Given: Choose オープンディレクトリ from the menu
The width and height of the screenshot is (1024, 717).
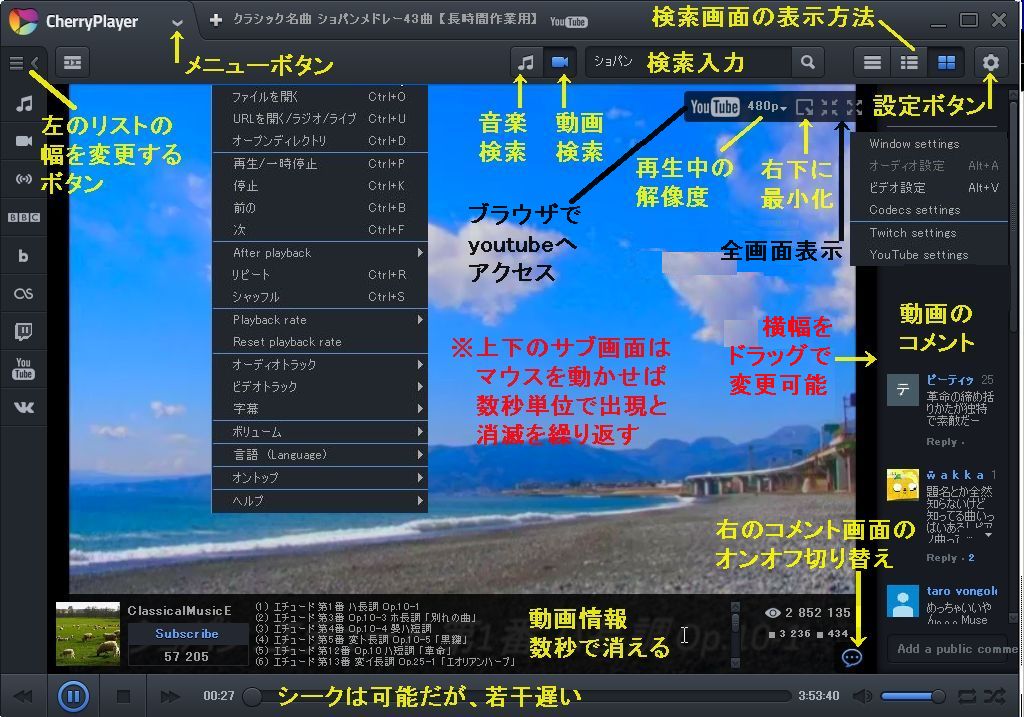Looking at the screenshot, I should point(320,140).
